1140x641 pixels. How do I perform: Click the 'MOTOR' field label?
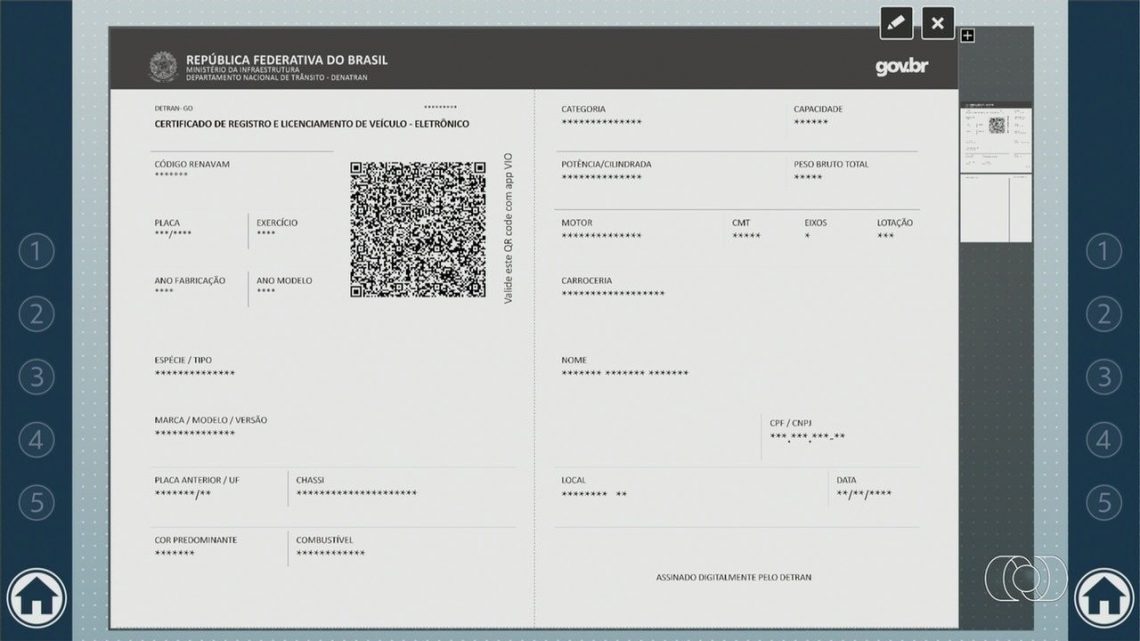[577, 223]
